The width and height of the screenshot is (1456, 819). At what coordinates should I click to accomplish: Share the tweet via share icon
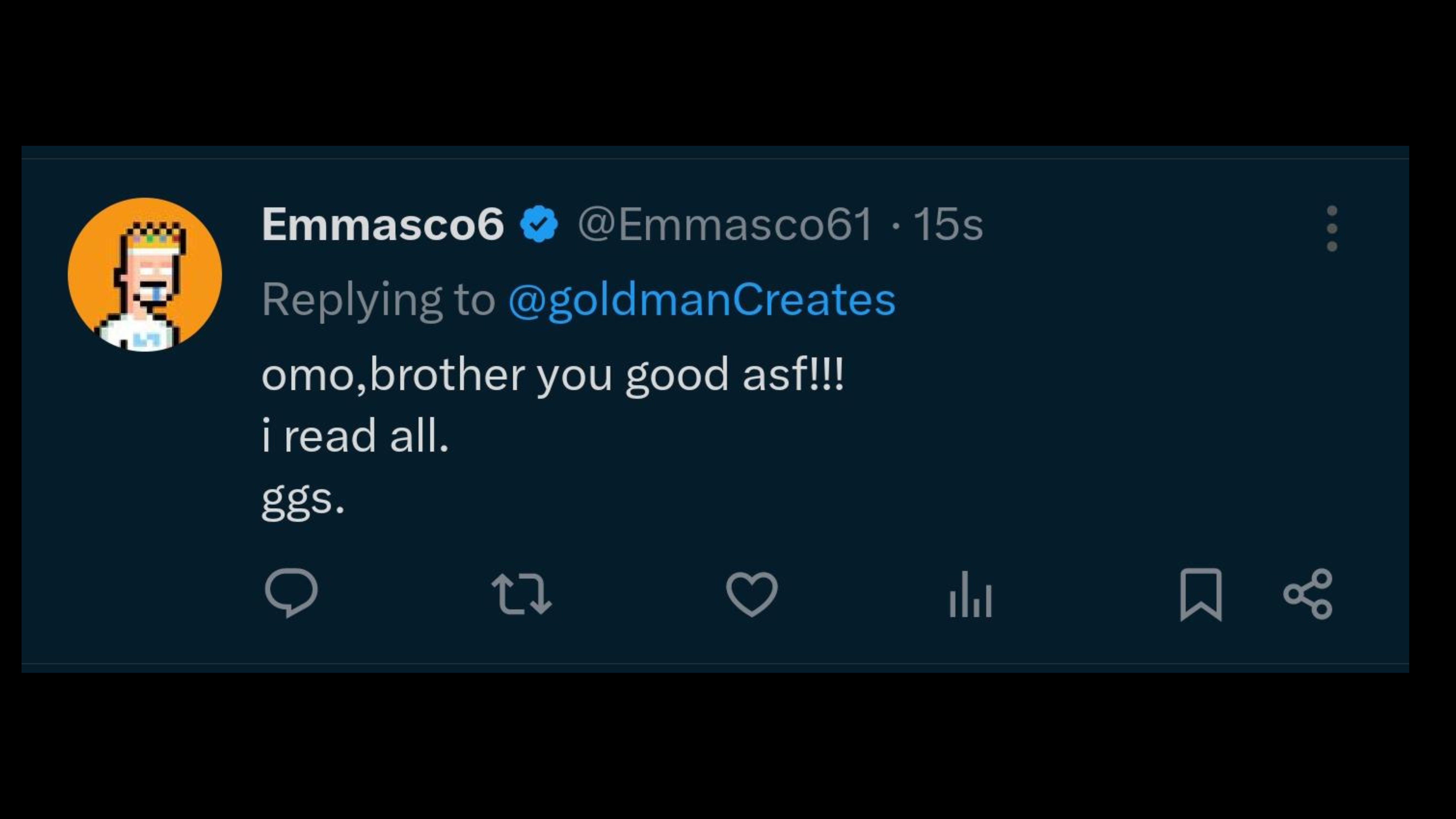pos(1308,594)
